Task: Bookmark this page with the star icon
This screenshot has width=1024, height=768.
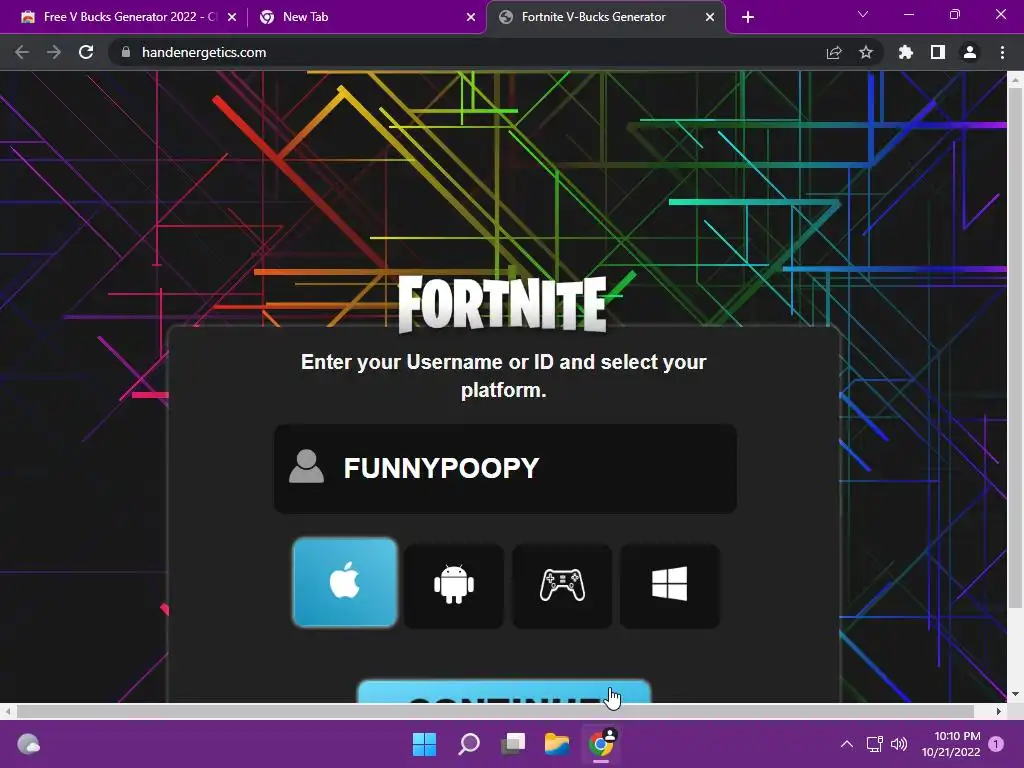Action: [866, 52]
